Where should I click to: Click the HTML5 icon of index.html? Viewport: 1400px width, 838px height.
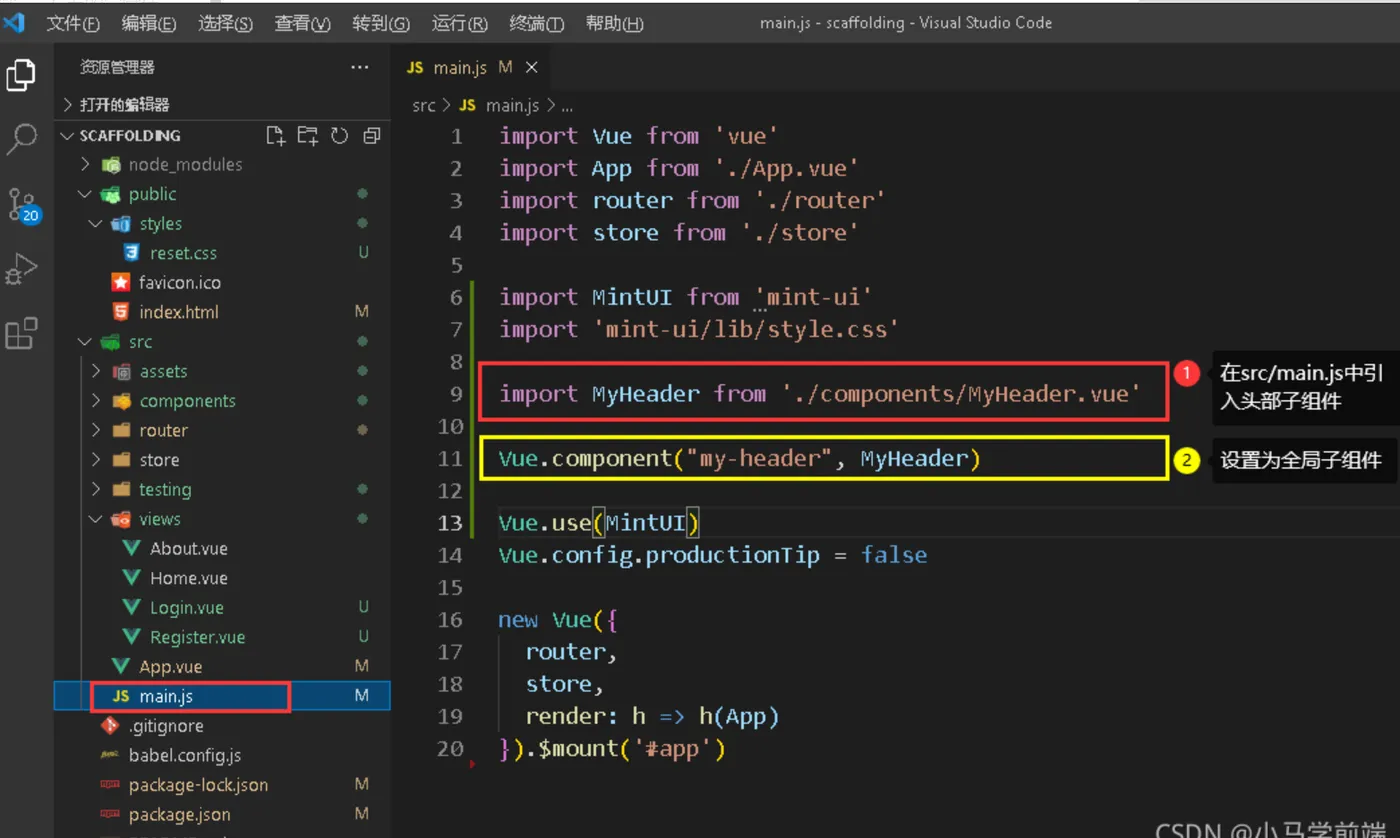tap(120, 312)
